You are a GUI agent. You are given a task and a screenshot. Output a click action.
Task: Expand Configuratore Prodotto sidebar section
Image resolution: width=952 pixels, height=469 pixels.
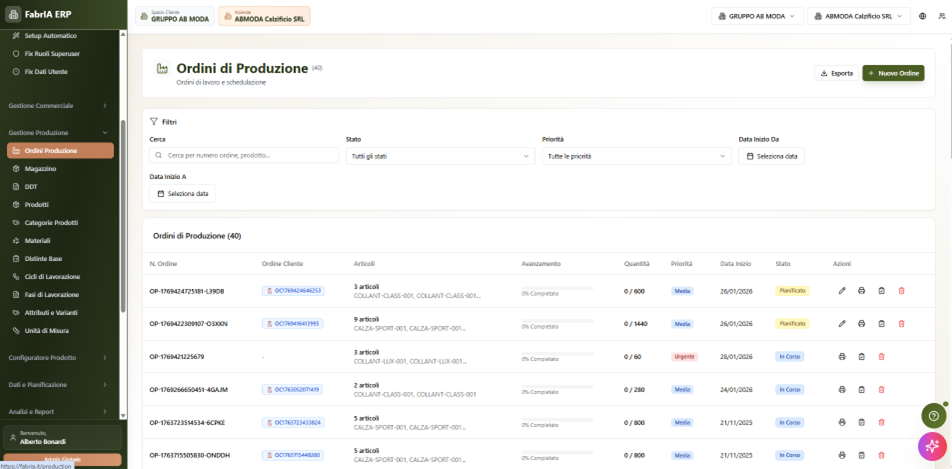pyautogui.click(x=58, y=358)
